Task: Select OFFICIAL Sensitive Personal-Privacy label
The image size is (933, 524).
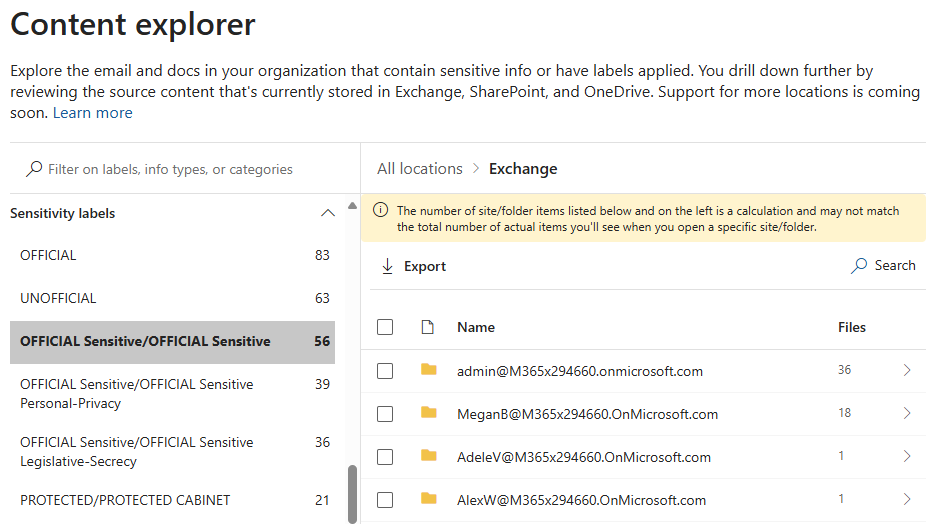Action: pos(173,394)
